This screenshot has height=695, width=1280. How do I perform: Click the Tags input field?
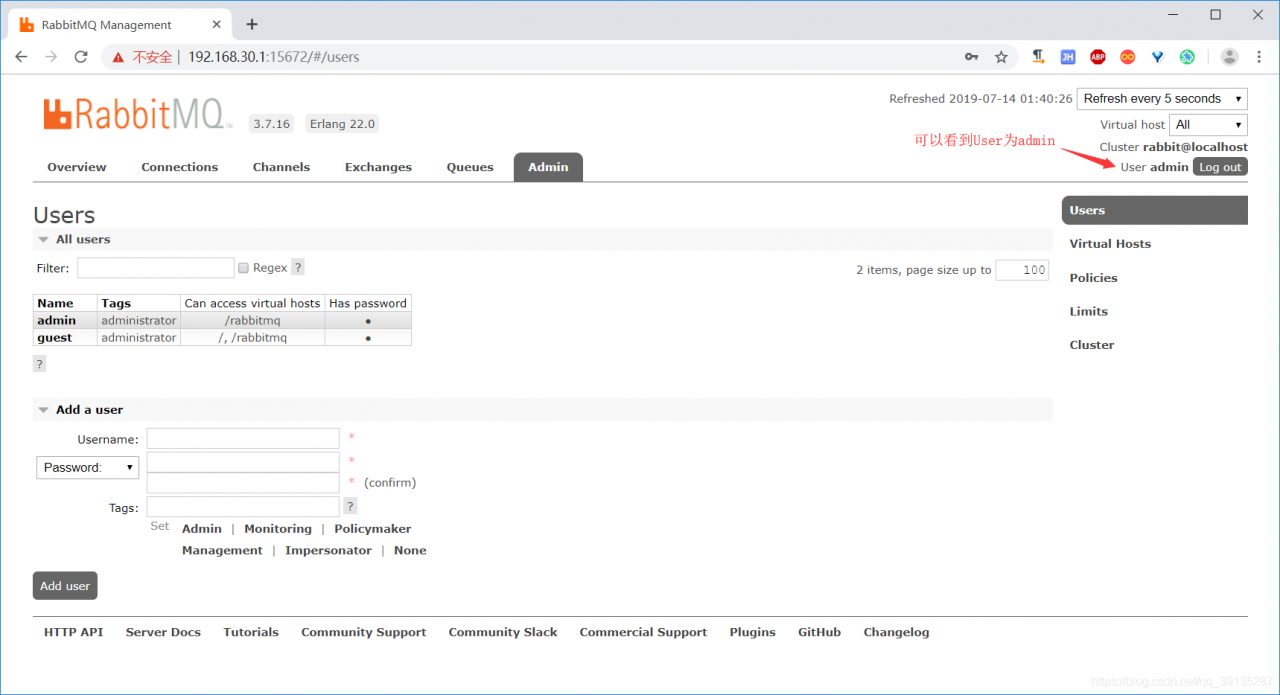point(243,507)
